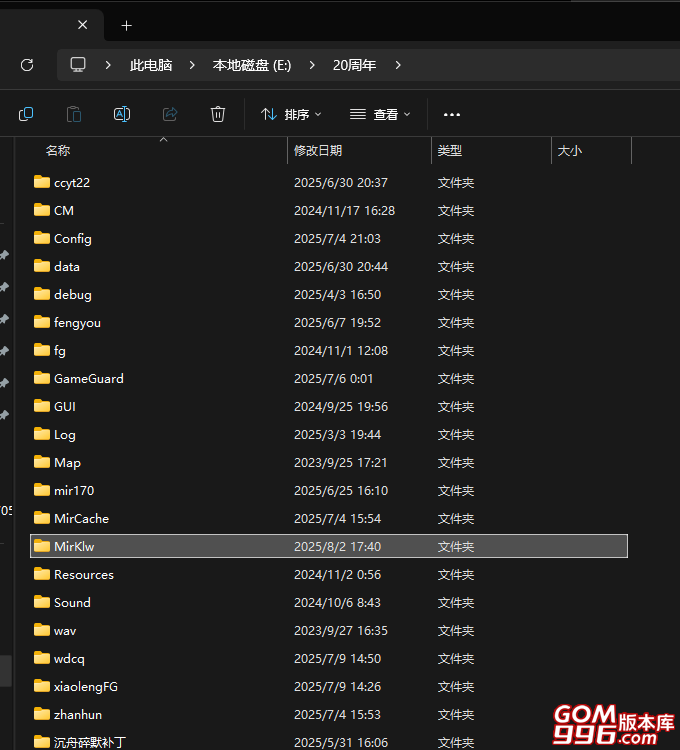Sort by 修改日期 column header

coord(318,150)
